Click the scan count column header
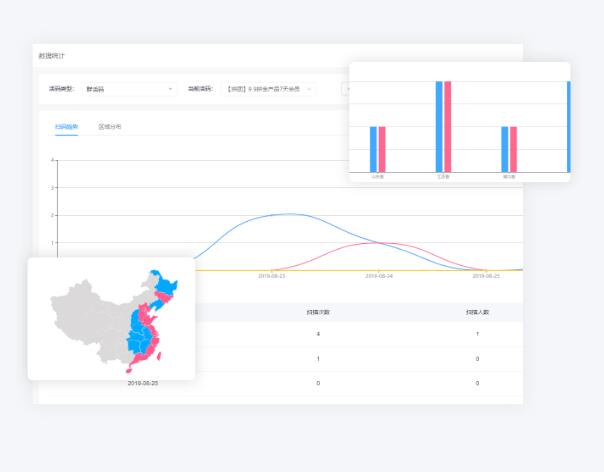The height and width of the screenshot is (472, 604). (318, 312)
